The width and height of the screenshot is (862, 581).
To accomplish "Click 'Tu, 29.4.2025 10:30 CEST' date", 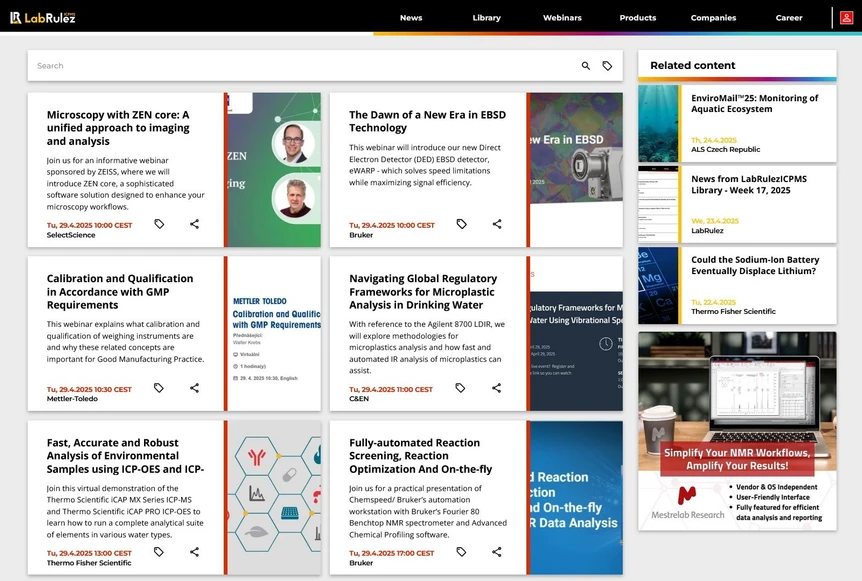I will (89, 390).
